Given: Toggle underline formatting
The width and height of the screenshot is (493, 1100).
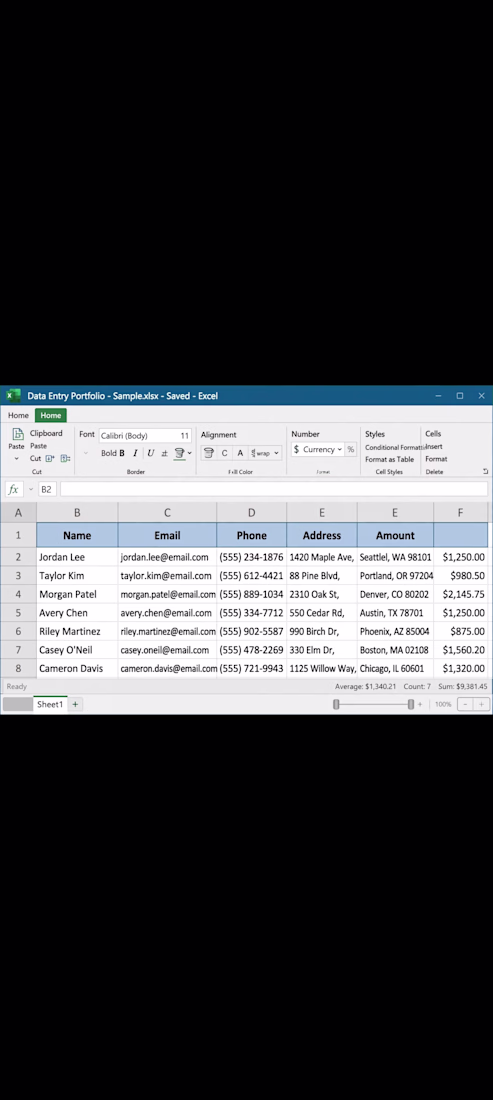Looking at the screenshot, I should [x=150, y=453].
